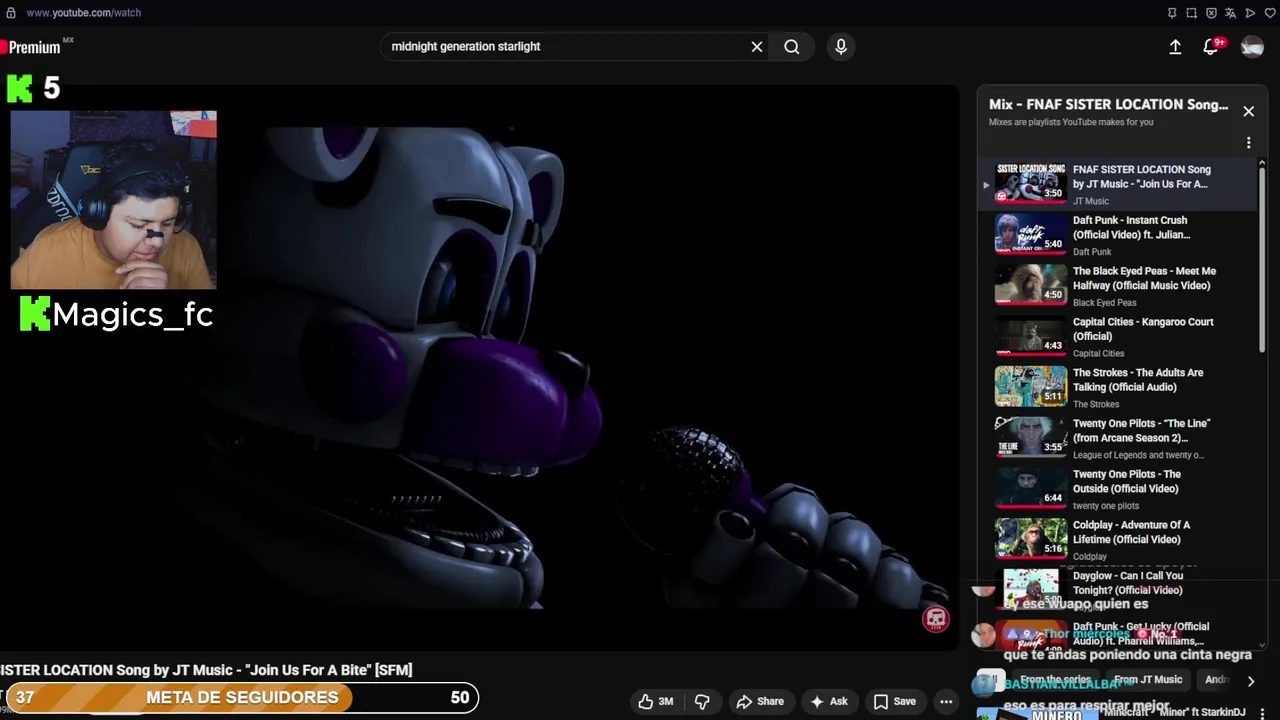Click the main video player frame
Screen dimensions: 1280x720
479,367
